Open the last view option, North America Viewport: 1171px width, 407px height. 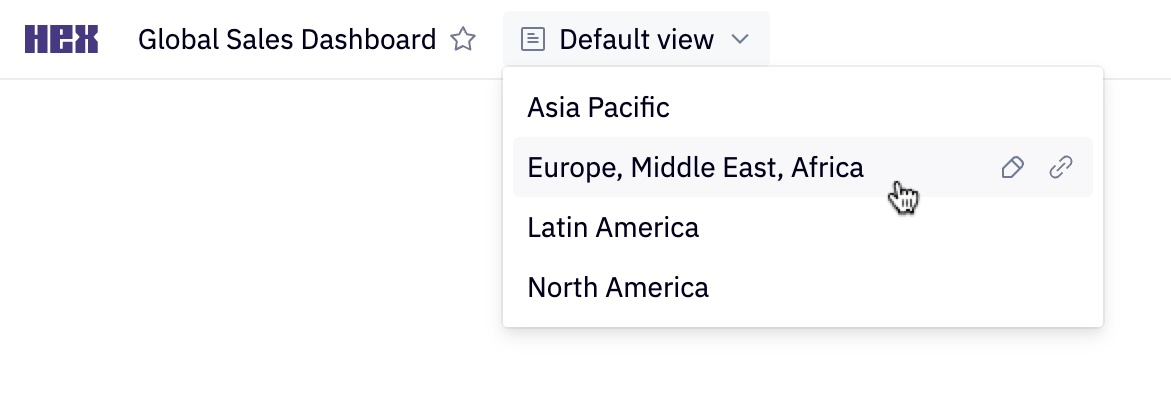[x=618, y=288]
